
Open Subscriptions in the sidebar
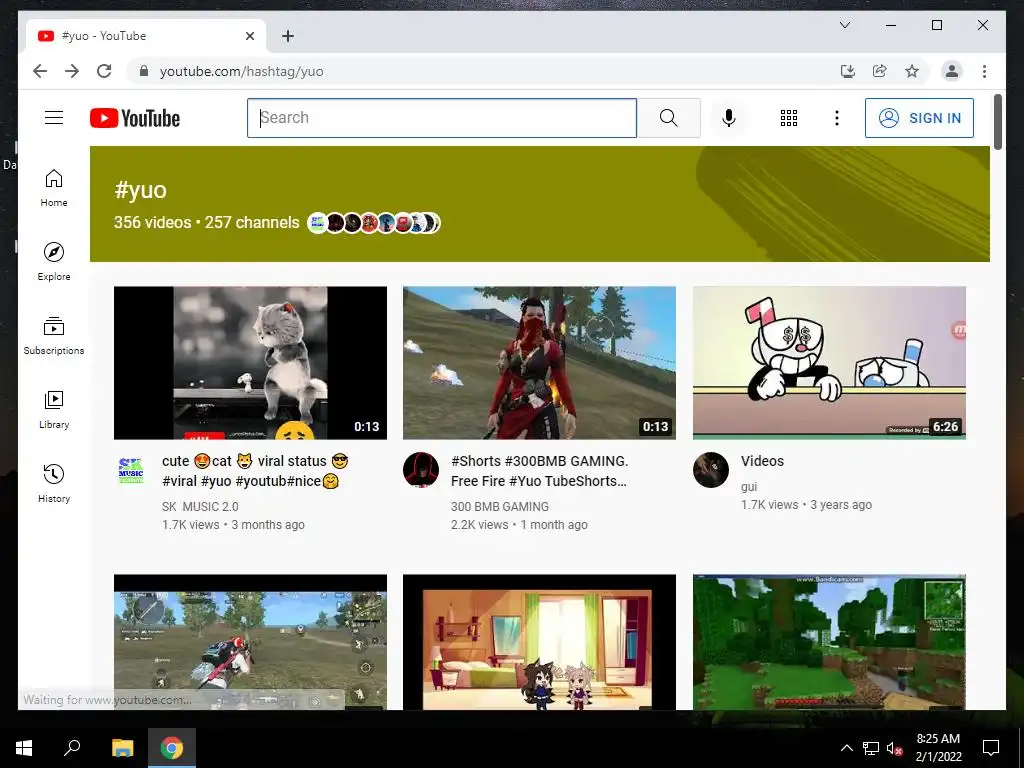pos(54,336)
